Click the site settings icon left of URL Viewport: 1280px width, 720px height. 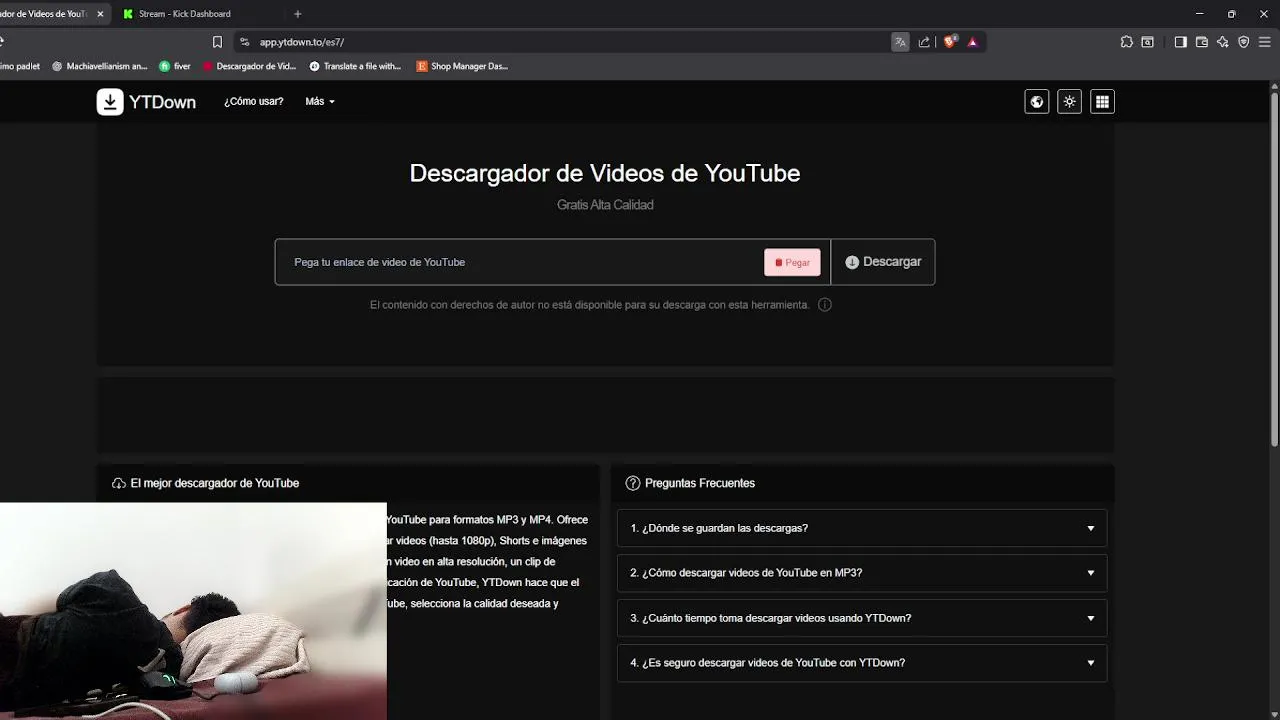point(245,42)
